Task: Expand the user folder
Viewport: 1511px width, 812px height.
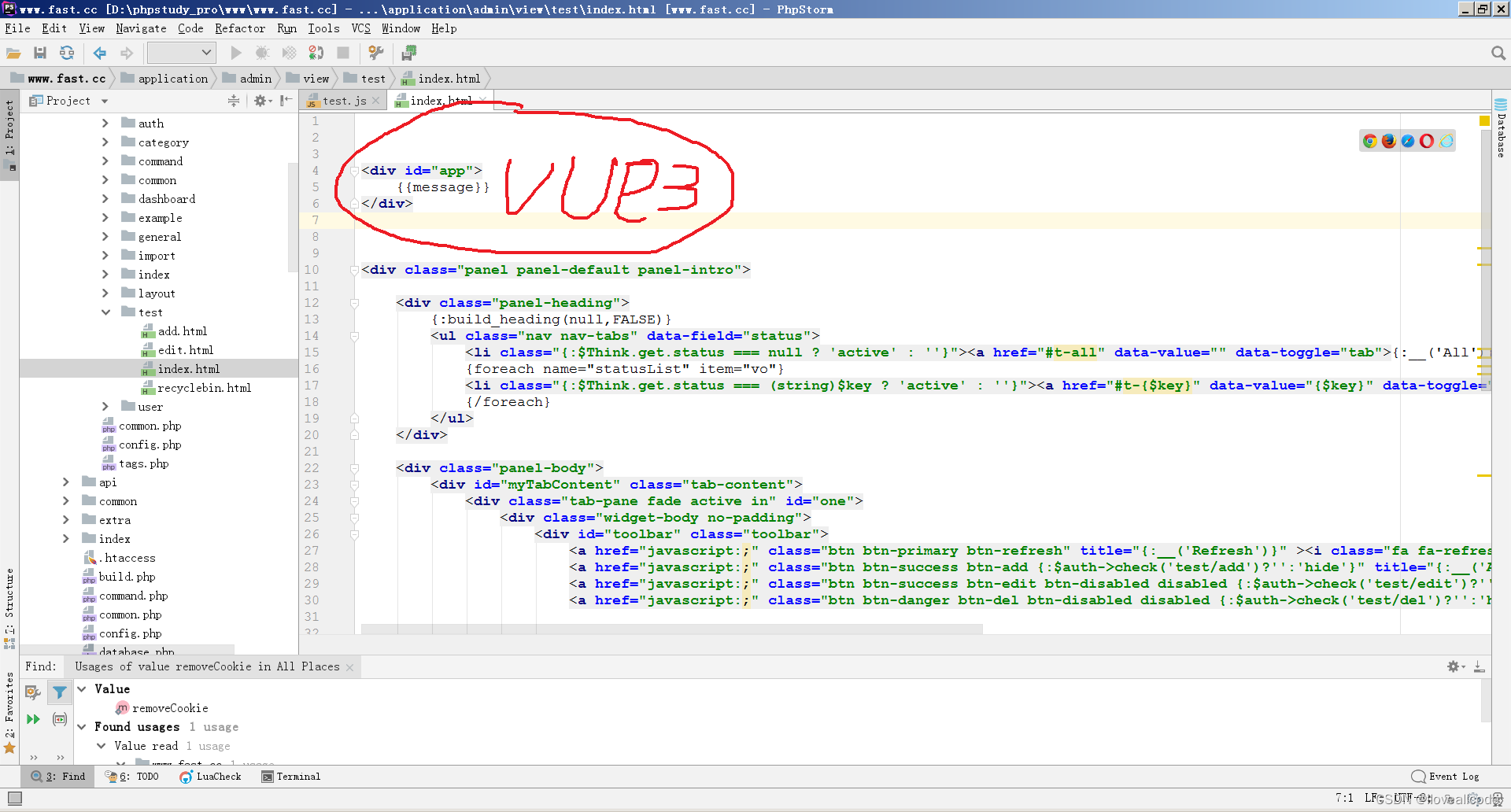Action: (105, 407)
